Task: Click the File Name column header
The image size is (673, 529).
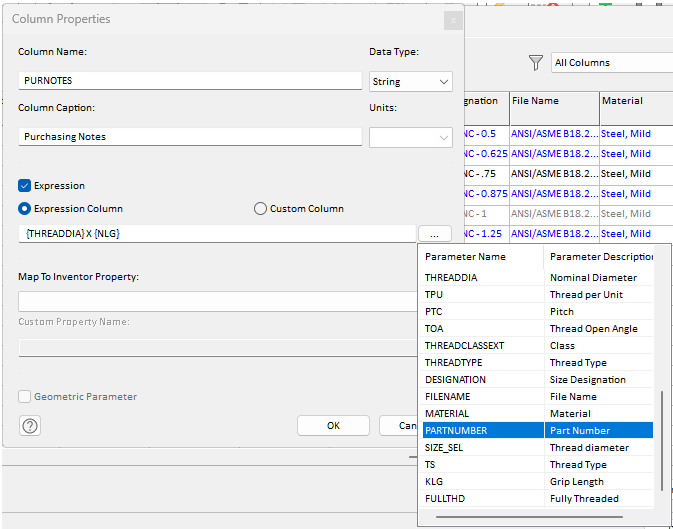Action: [555, 108]
